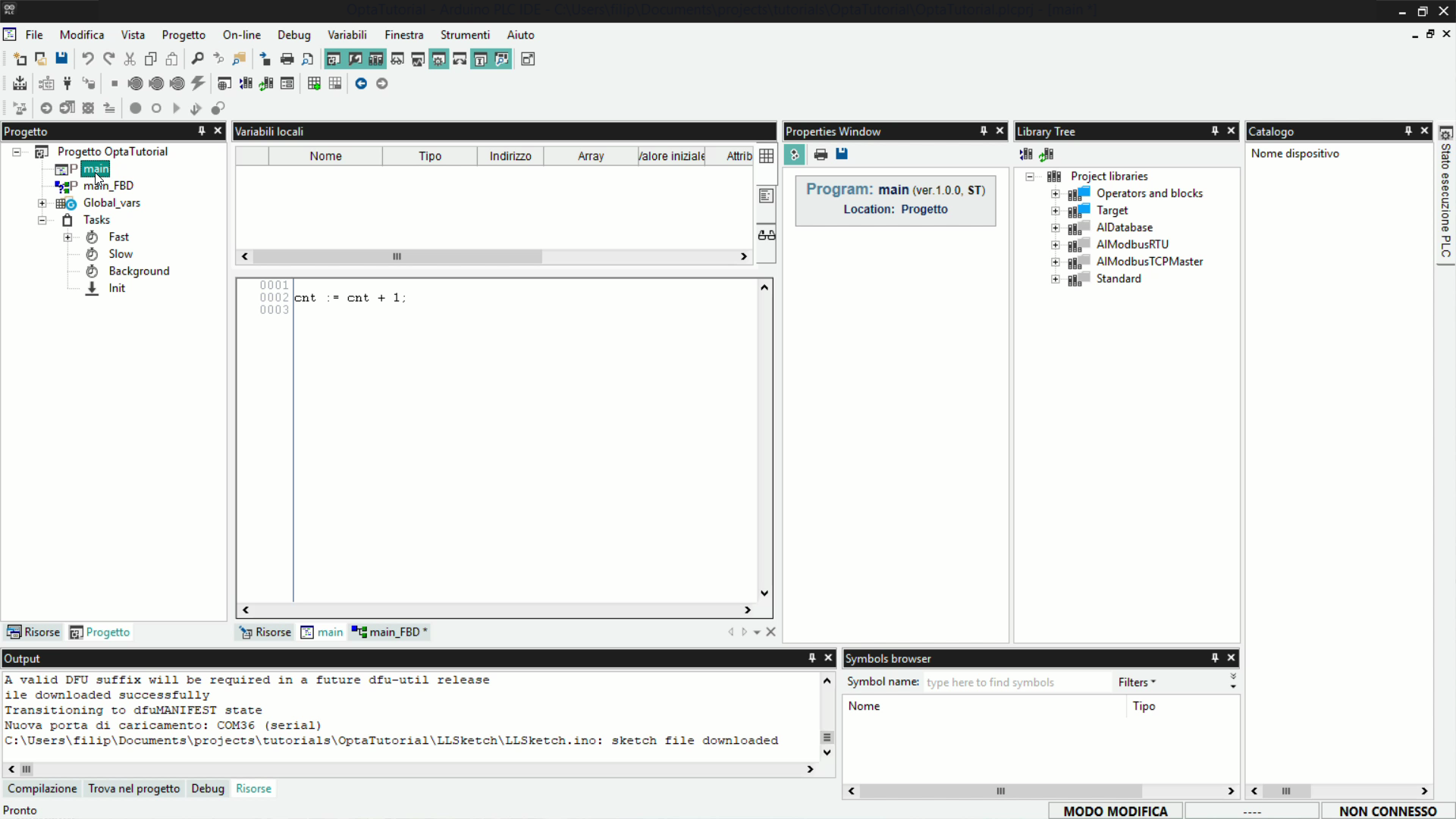
Task: Click the Print icon in main toolbar
Action: [287, 59]
